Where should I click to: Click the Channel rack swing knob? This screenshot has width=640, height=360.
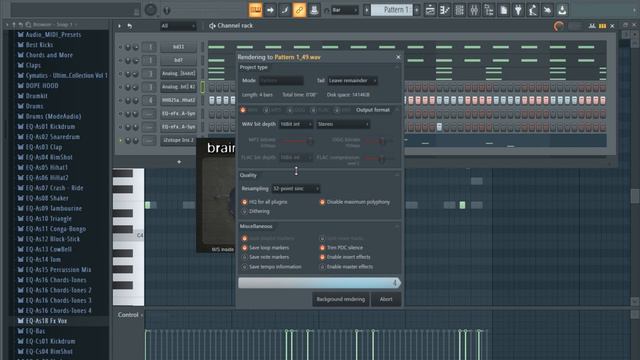point(559,26)
